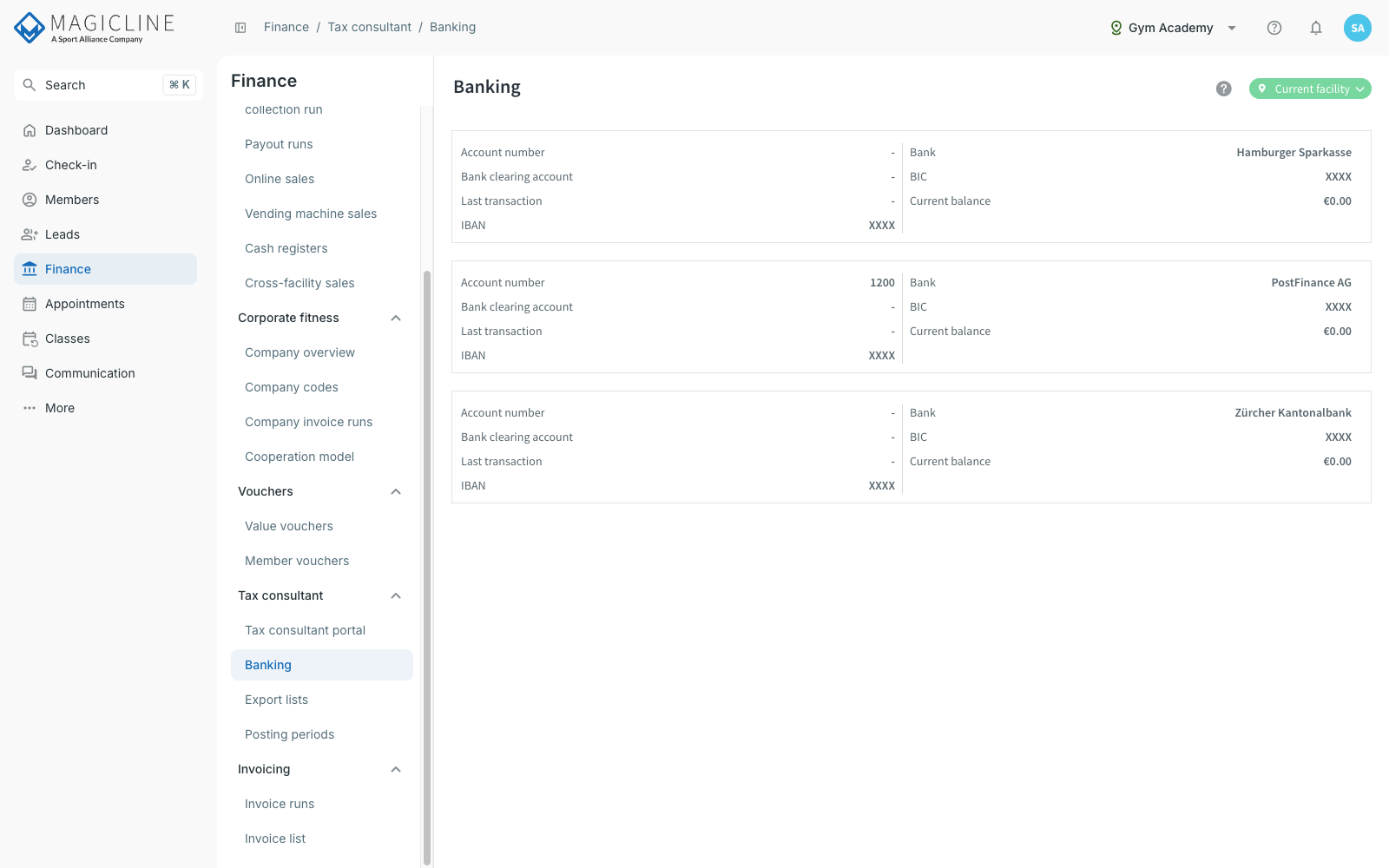Open the Current facility filter dropdown
The height and width of the screenshot is (868, 1389).
tap(1310, 89)
